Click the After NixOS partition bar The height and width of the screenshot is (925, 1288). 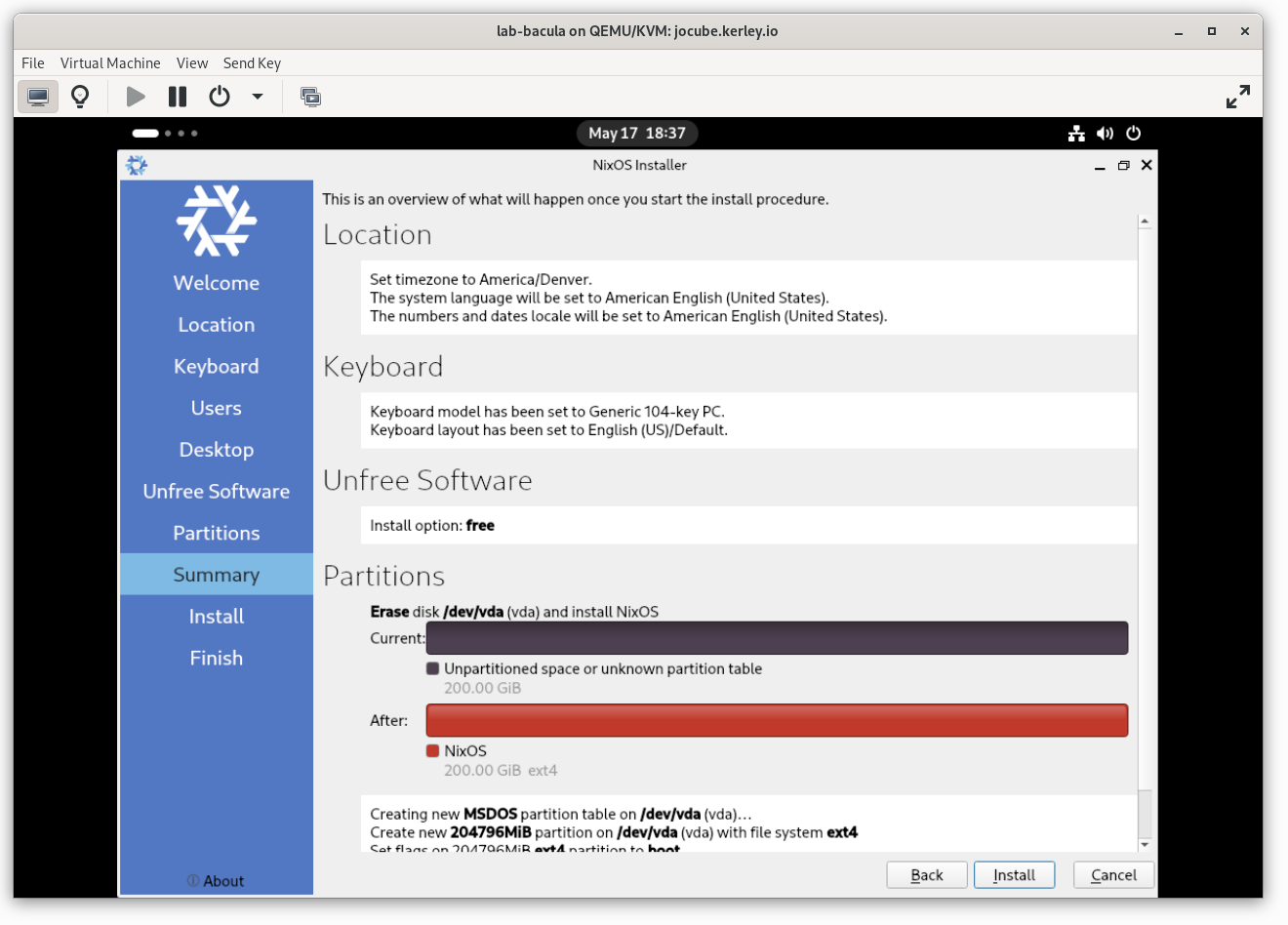777,720
